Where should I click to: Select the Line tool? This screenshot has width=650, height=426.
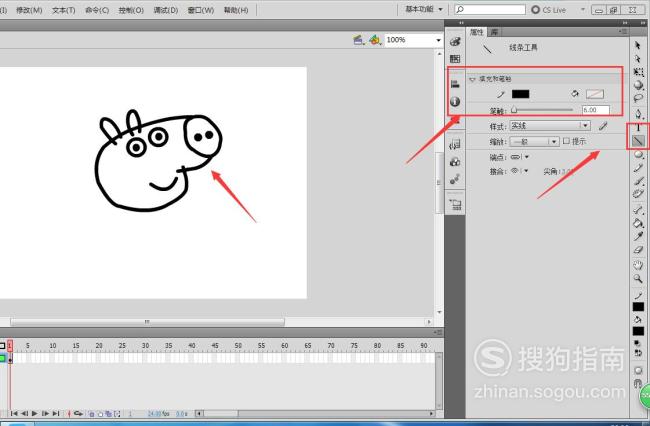638,141
